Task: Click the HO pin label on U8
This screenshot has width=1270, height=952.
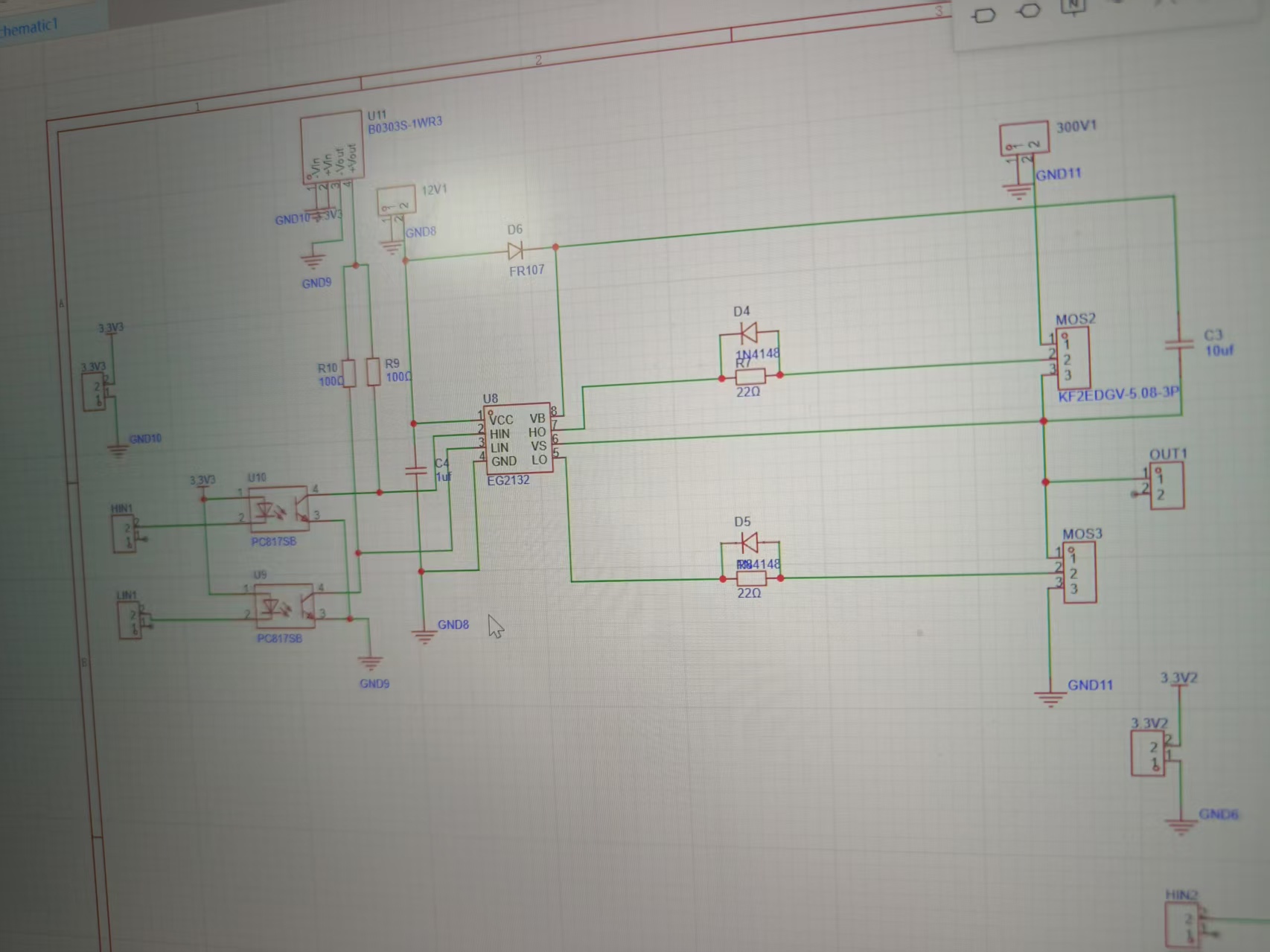Action: click(x=537, y=432)
